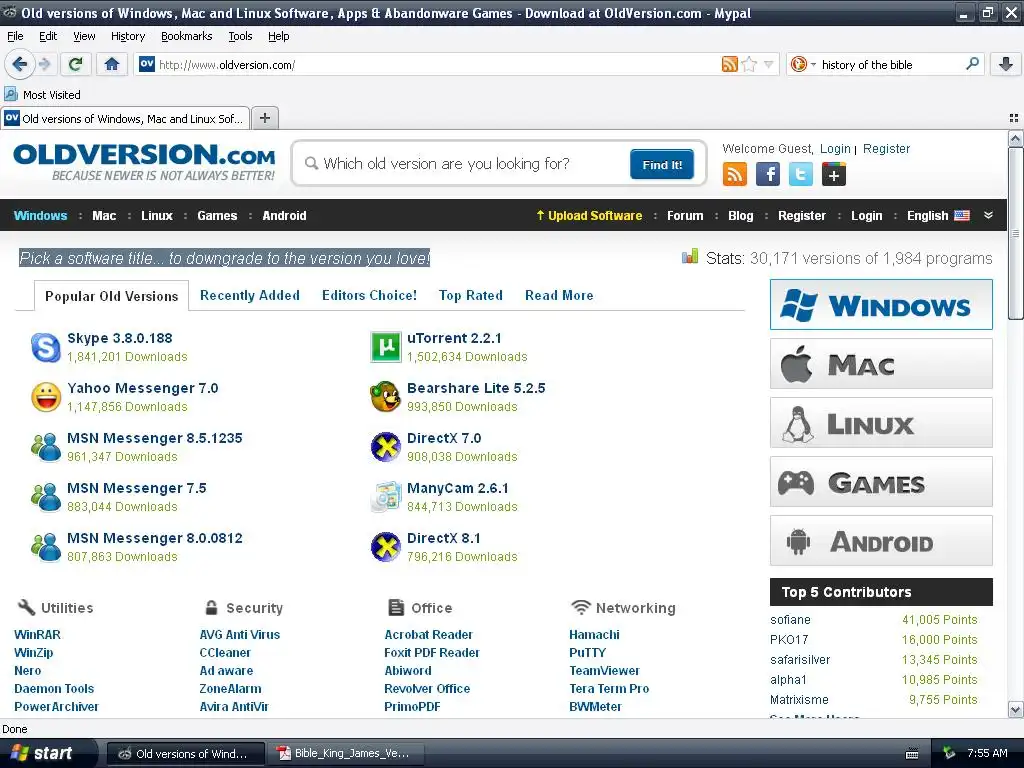Click the Bearshare bear icon
This screenshot has height=768, width=1024.
click(385, 397)
